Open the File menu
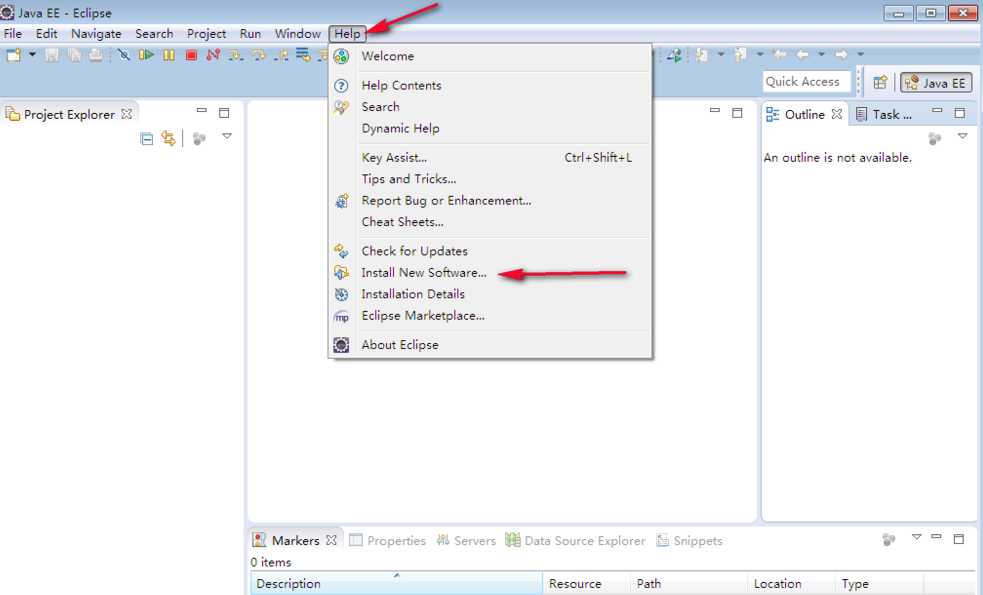This screenshot has height=595, width=983. [13, 34]
